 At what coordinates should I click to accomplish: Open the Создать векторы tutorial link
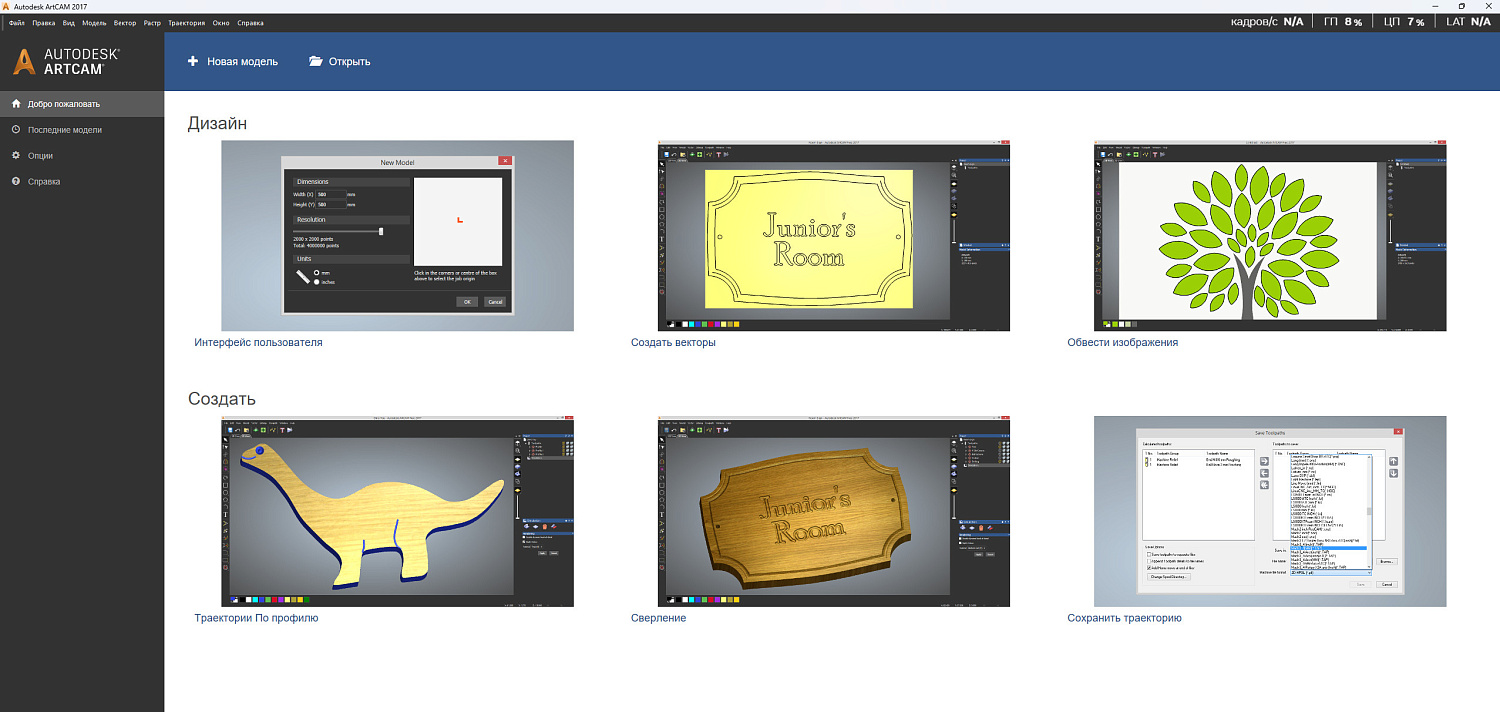[673, 343]
